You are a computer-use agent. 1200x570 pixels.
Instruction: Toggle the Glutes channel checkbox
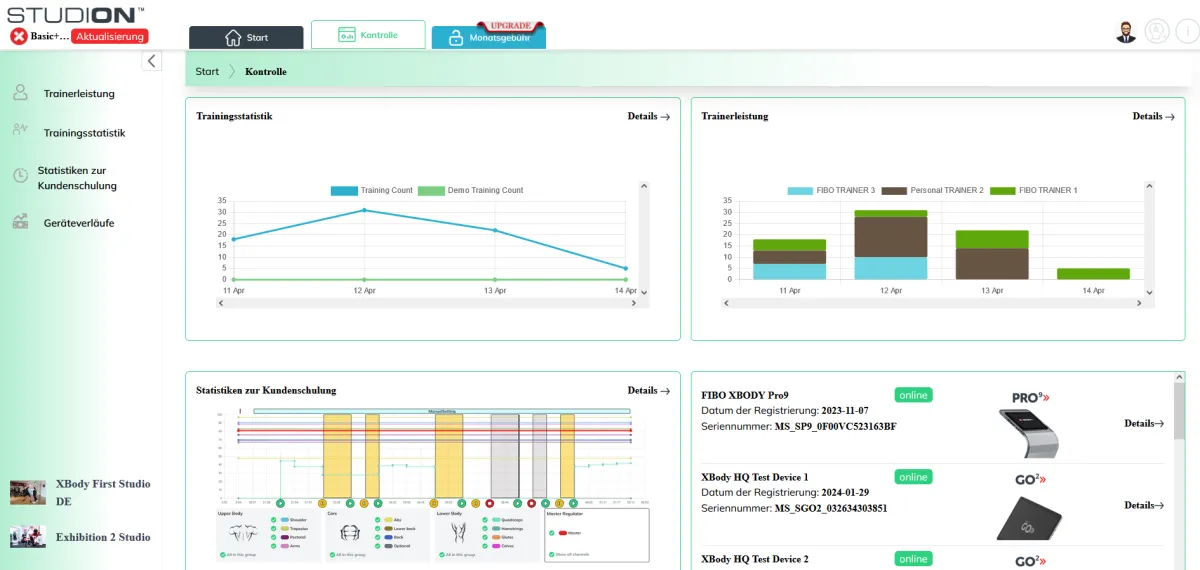pos(484,537)
